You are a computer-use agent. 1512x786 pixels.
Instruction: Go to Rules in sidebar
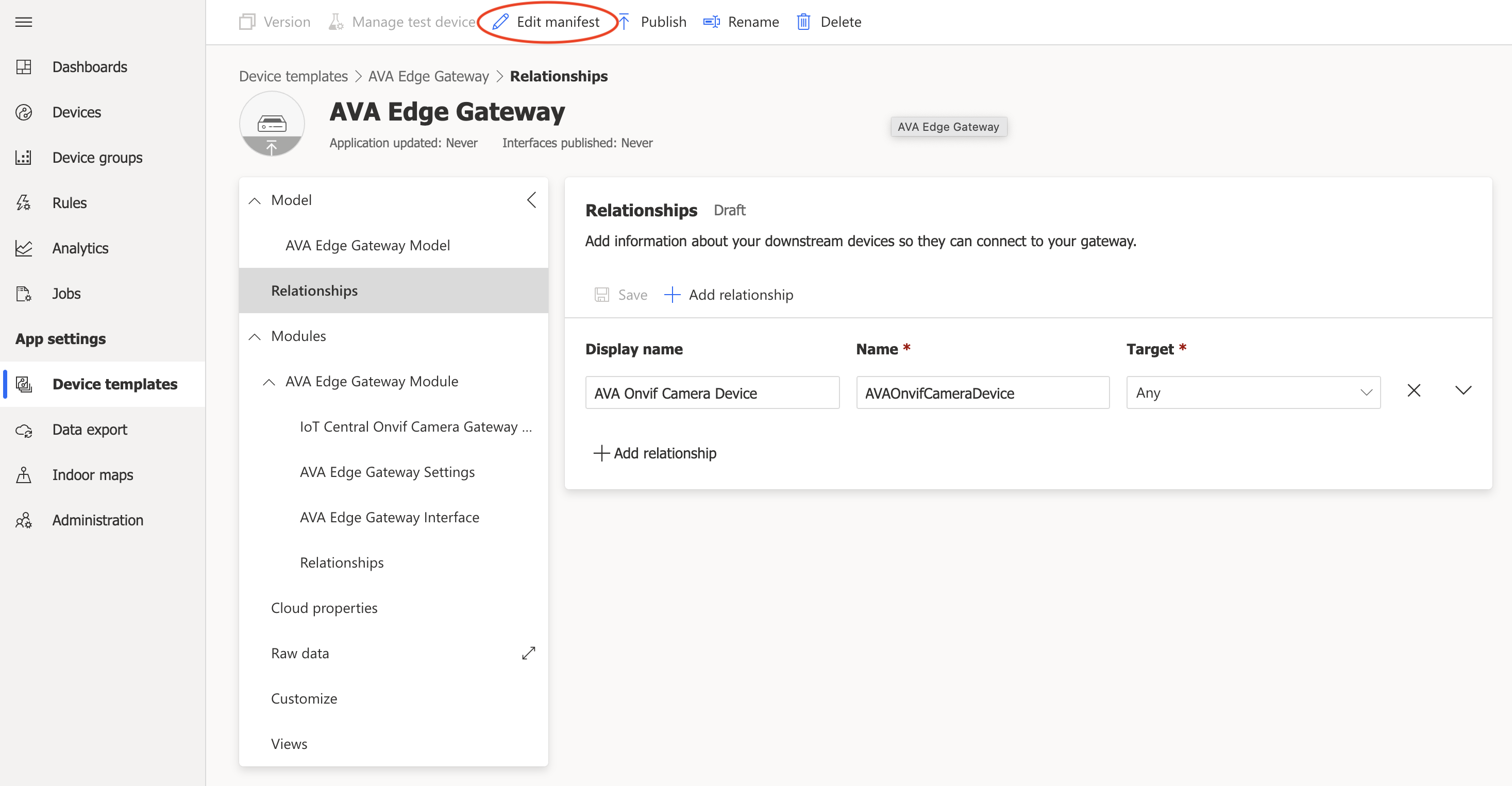coord(69,203)
